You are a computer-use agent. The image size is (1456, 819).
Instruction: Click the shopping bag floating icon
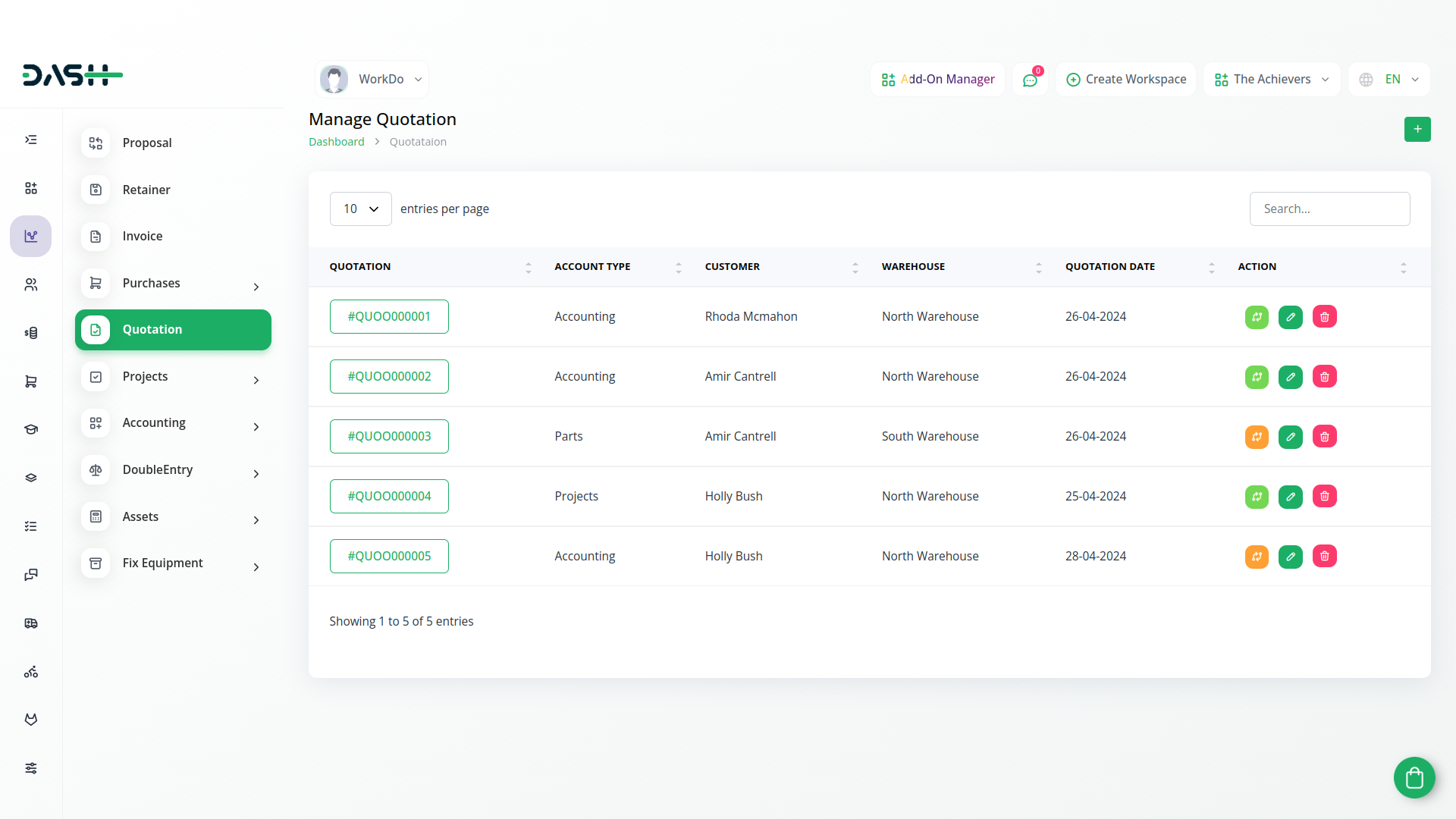pos(1414,777)
